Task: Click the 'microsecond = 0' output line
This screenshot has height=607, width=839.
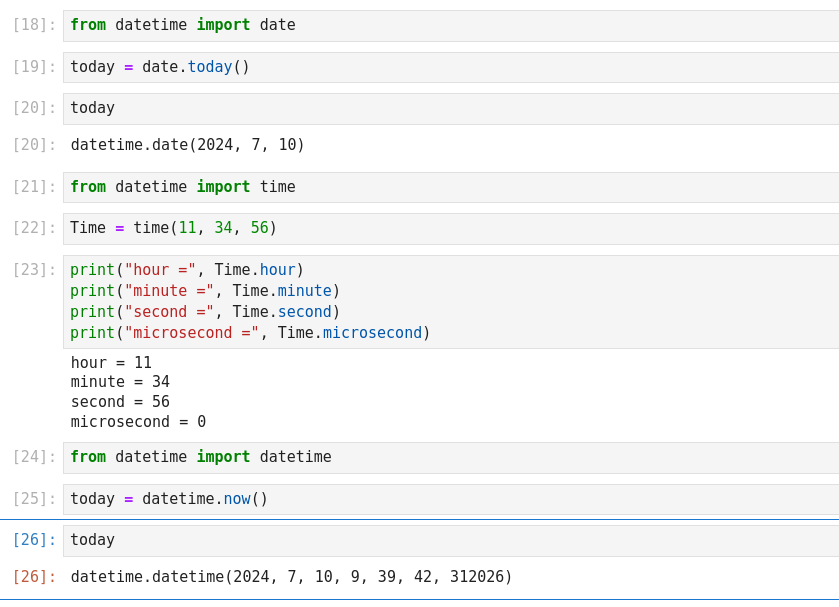Action: click(138, 422)
